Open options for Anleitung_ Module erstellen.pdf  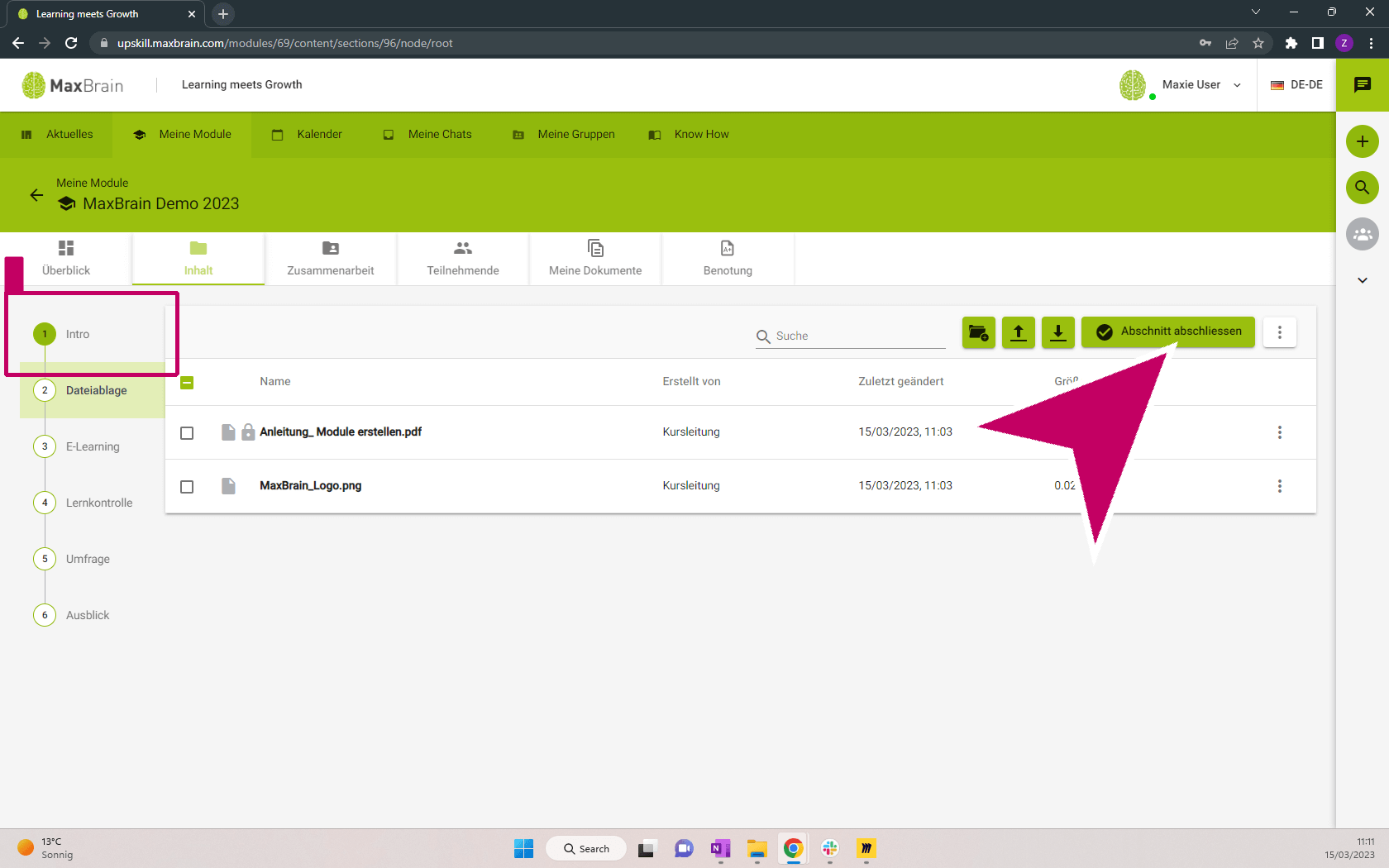[x=1280, y=432]
